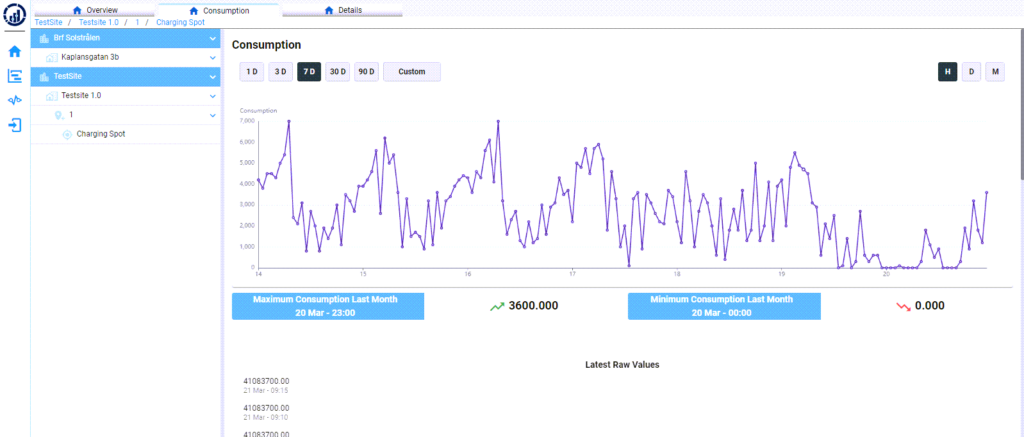The height and width of the screenshot is (437, 1024).
Task: Select hourly (H) chart resolution
Action: [946, 72]
